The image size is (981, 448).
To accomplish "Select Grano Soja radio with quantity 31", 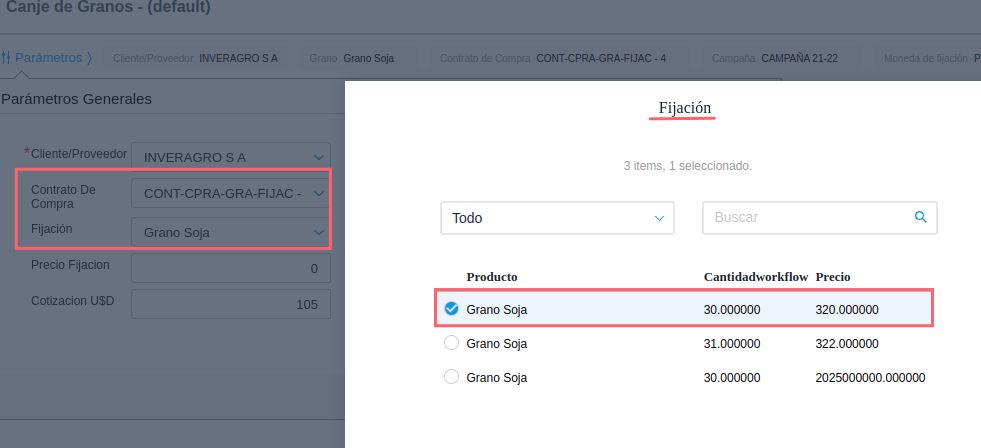I will click(x=451, y=343).
